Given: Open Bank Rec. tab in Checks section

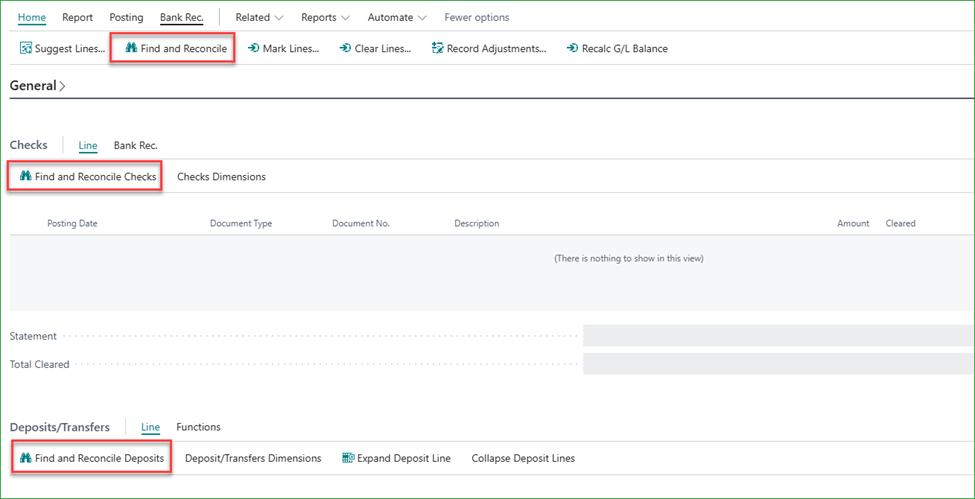Looking at the screenshot, I should click(136, 146).
